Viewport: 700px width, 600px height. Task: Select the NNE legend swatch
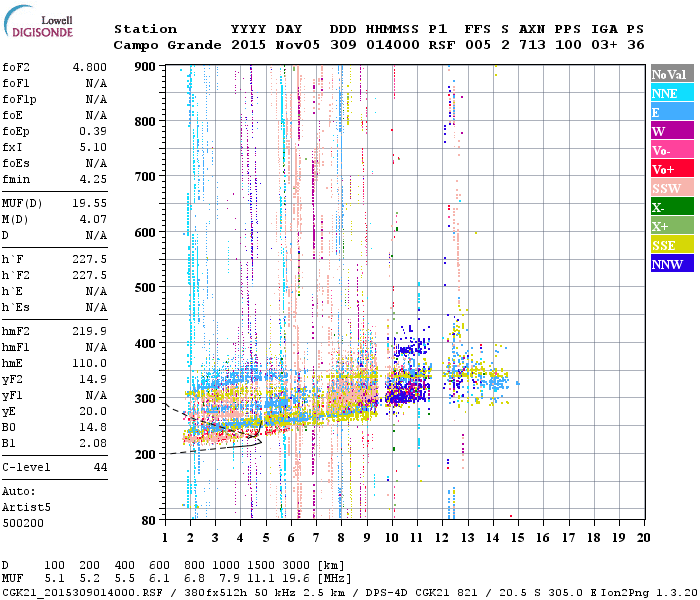click(x=672, y=93)
